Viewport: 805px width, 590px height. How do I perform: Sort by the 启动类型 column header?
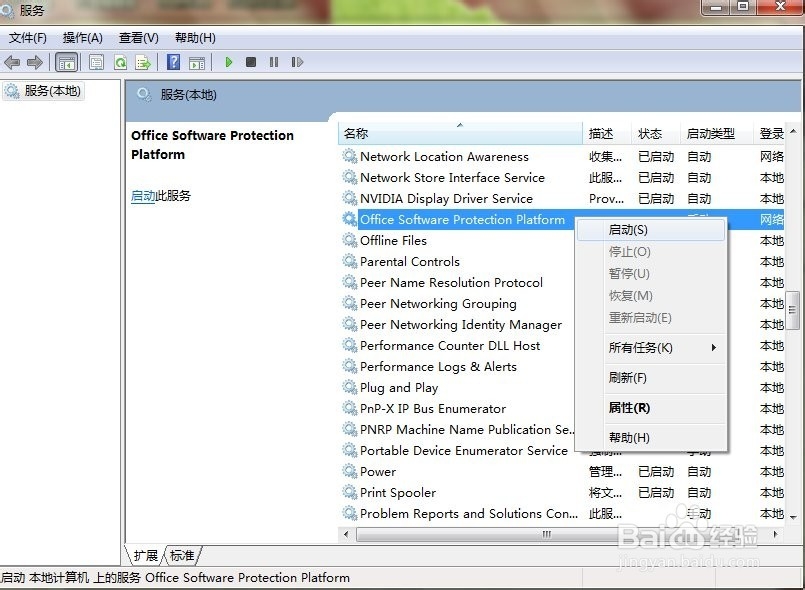tap(717, 134)
